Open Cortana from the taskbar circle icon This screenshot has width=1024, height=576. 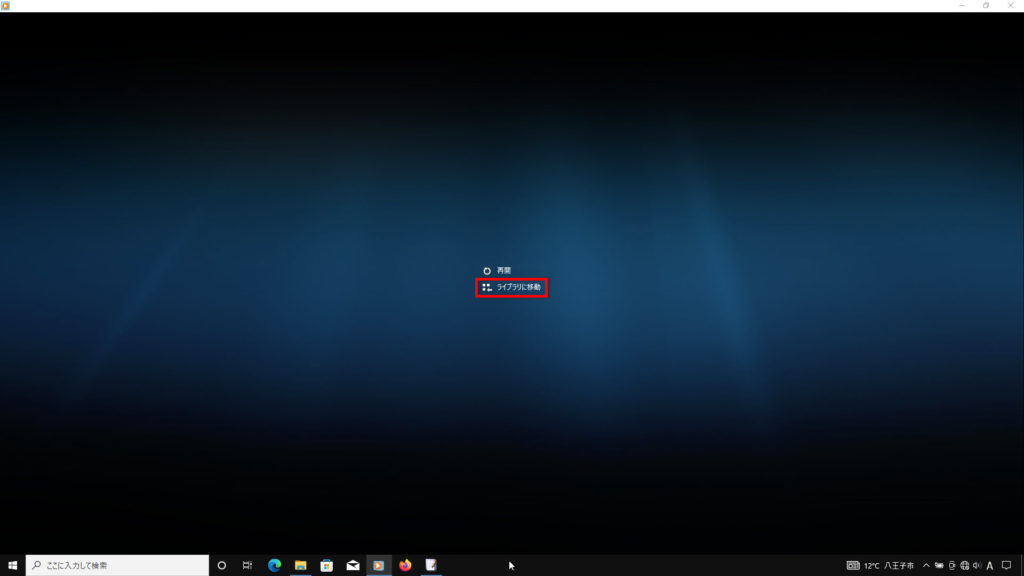click(x=222, y=565)
